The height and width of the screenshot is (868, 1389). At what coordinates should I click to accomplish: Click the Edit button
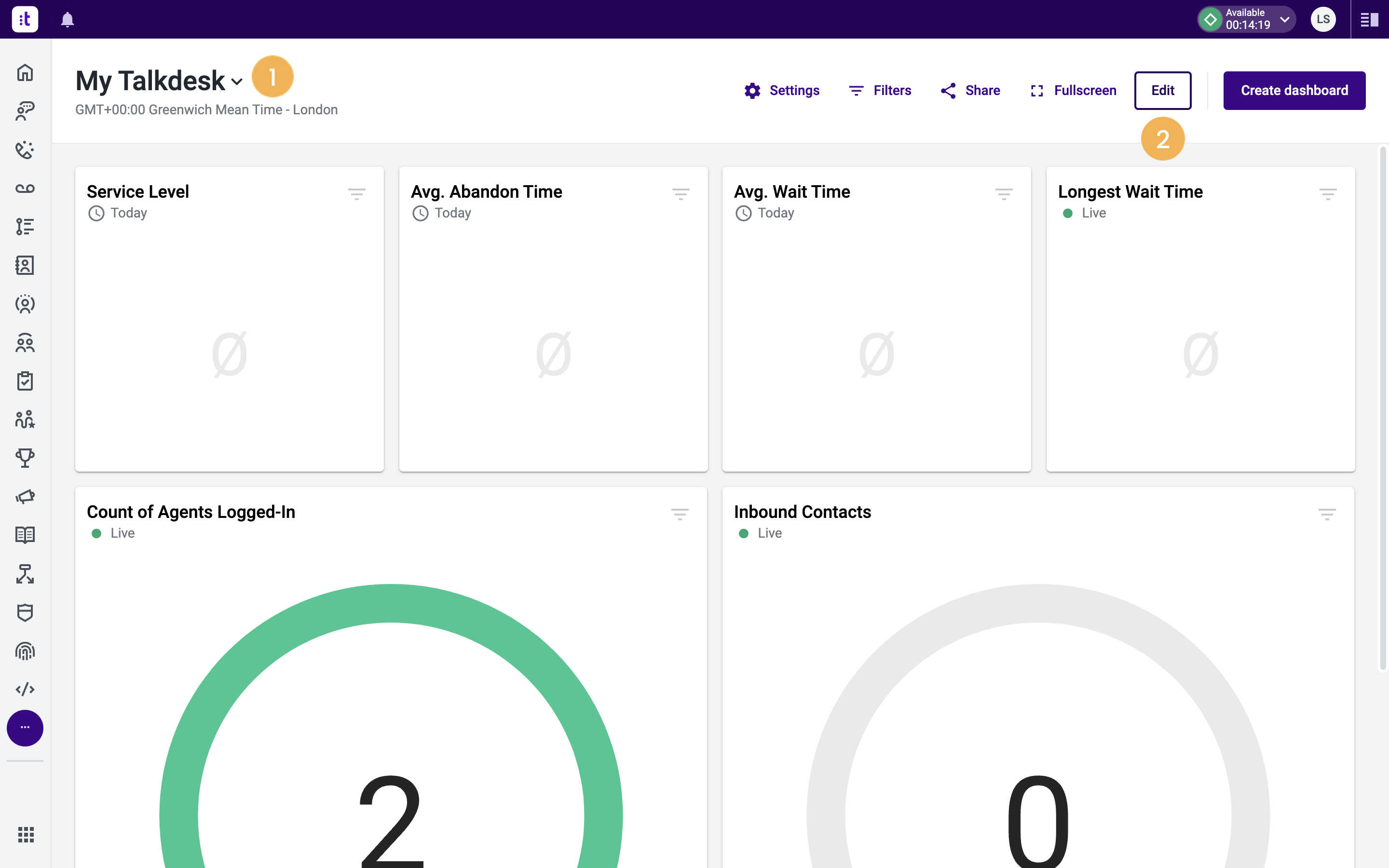coord(1162,91)
